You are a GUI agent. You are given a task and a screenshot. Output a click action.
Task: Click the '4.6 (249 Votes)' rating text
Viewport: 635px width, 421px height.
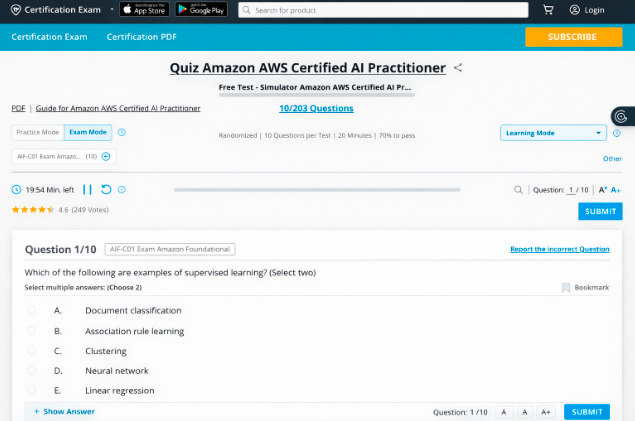(x=83, y=210)
